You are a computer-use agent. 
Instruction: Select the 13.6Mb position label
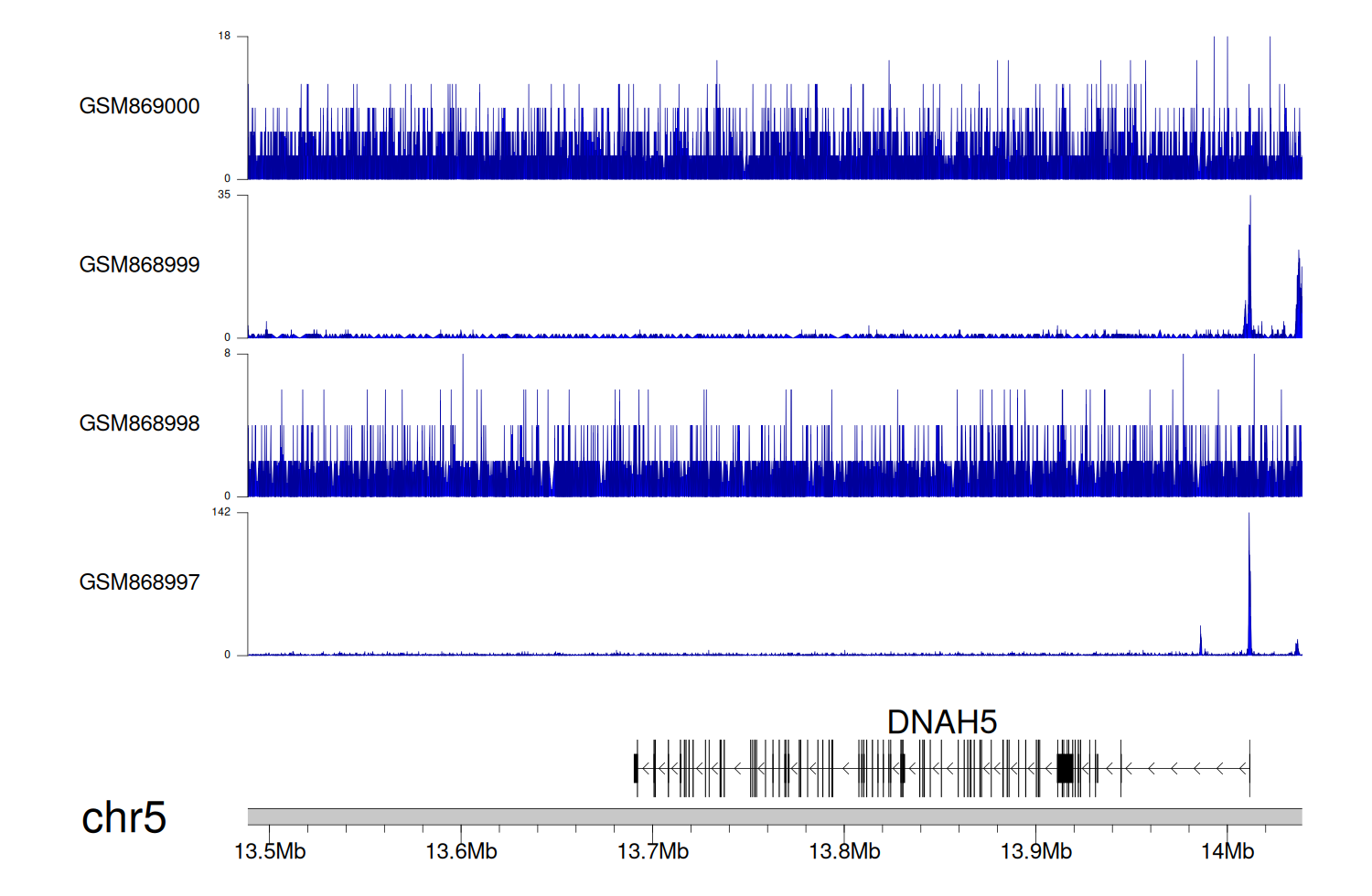461,851
